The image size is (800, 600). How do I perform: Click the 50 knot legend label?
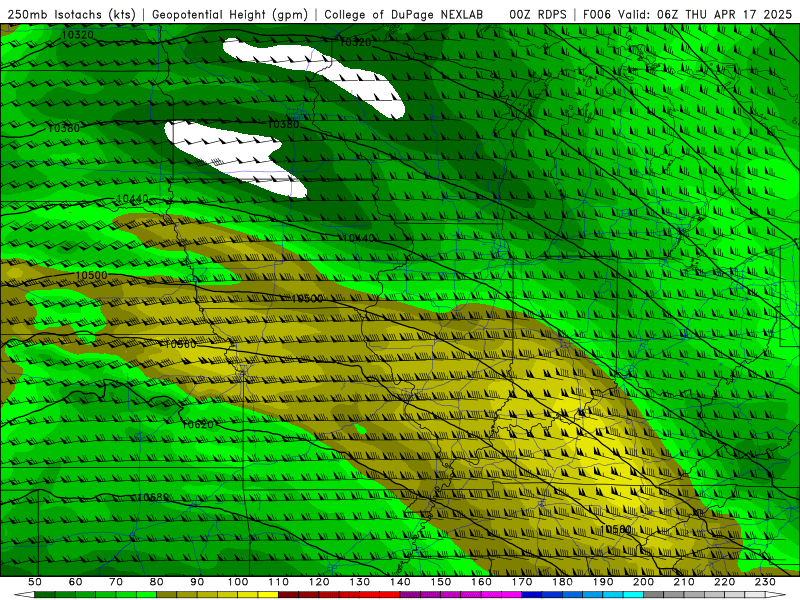pyautogui.click(x=35, y=582)
